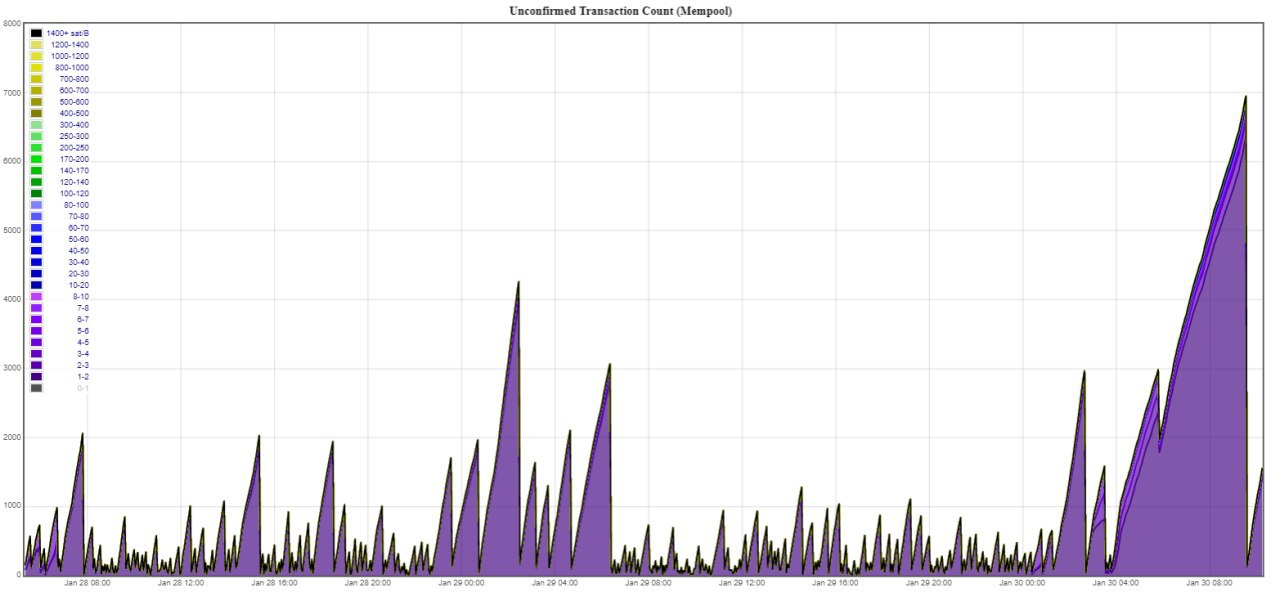The image size is (1280, 592).
Task: Click the 140-170 green legend swatch
Action: tap(36, 171)
